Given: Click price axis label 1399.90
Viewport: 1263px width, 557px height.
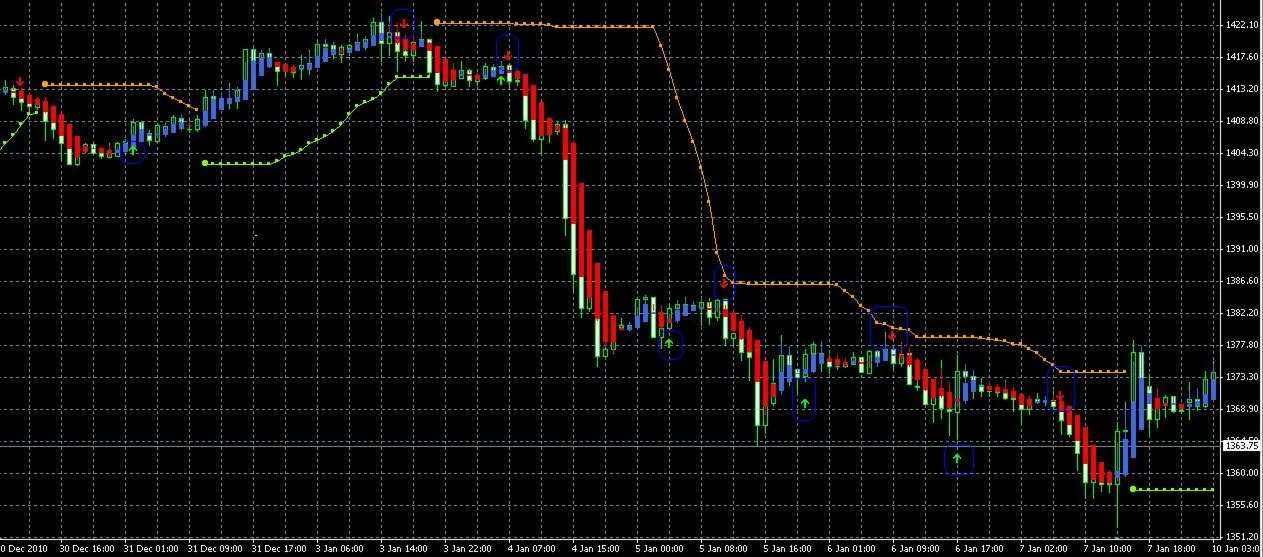Looking at the screenshot, I should (1241, 185).
